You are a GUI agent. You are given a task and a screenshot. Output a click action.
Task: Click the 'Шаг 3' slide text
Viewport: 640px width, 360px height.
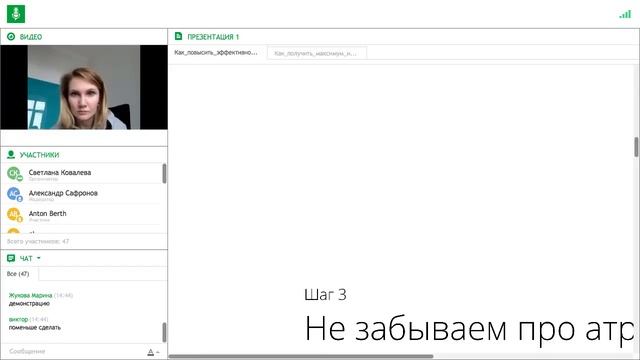(x=325, y=295)
